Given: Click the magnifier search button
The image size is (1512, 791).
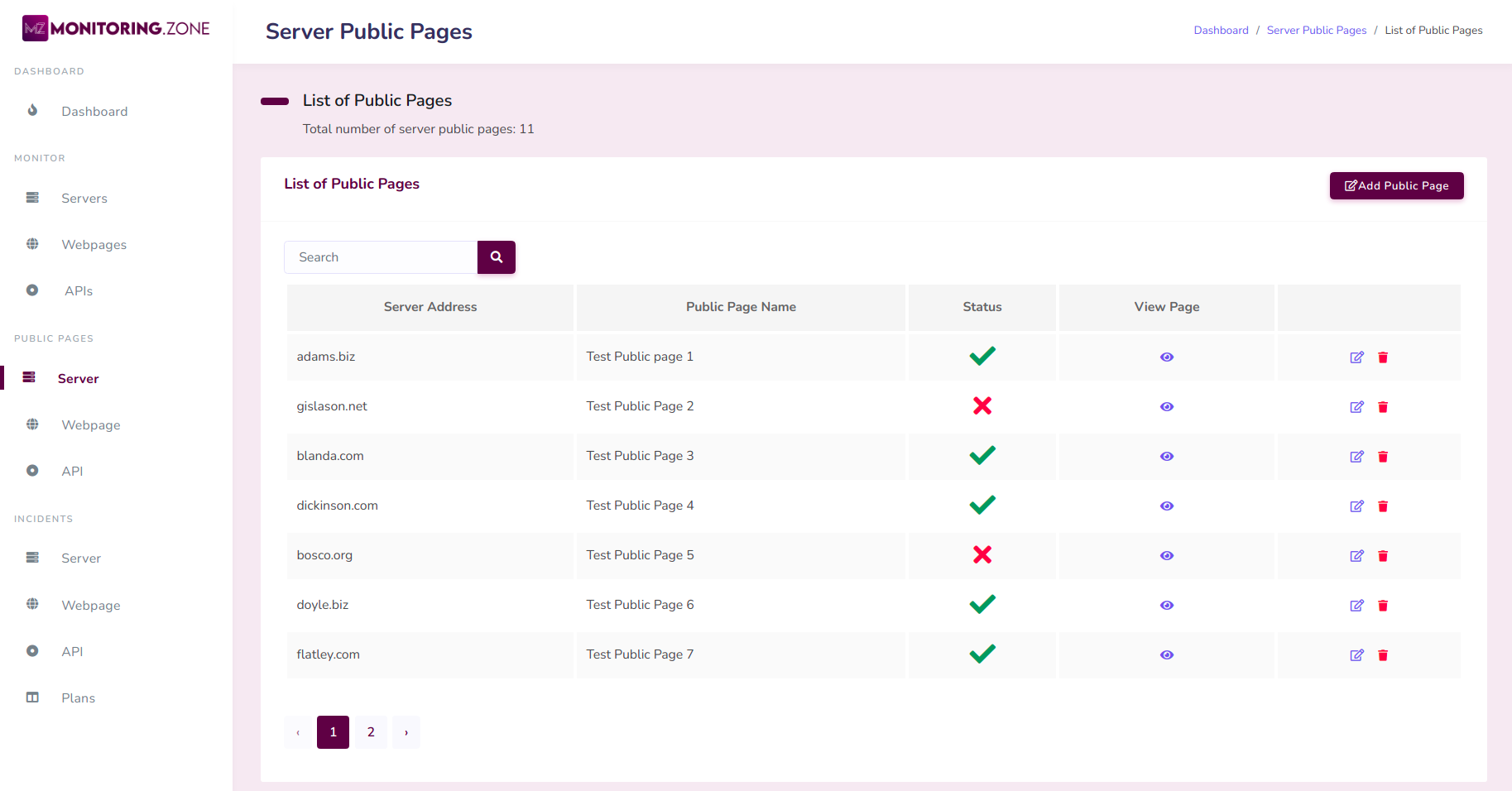Looking at the screenshot, I should point(497,257).
